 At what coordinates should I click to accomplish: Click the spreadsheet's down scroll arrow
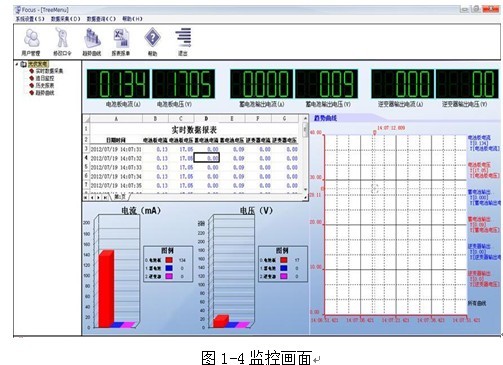click(305, 189)
